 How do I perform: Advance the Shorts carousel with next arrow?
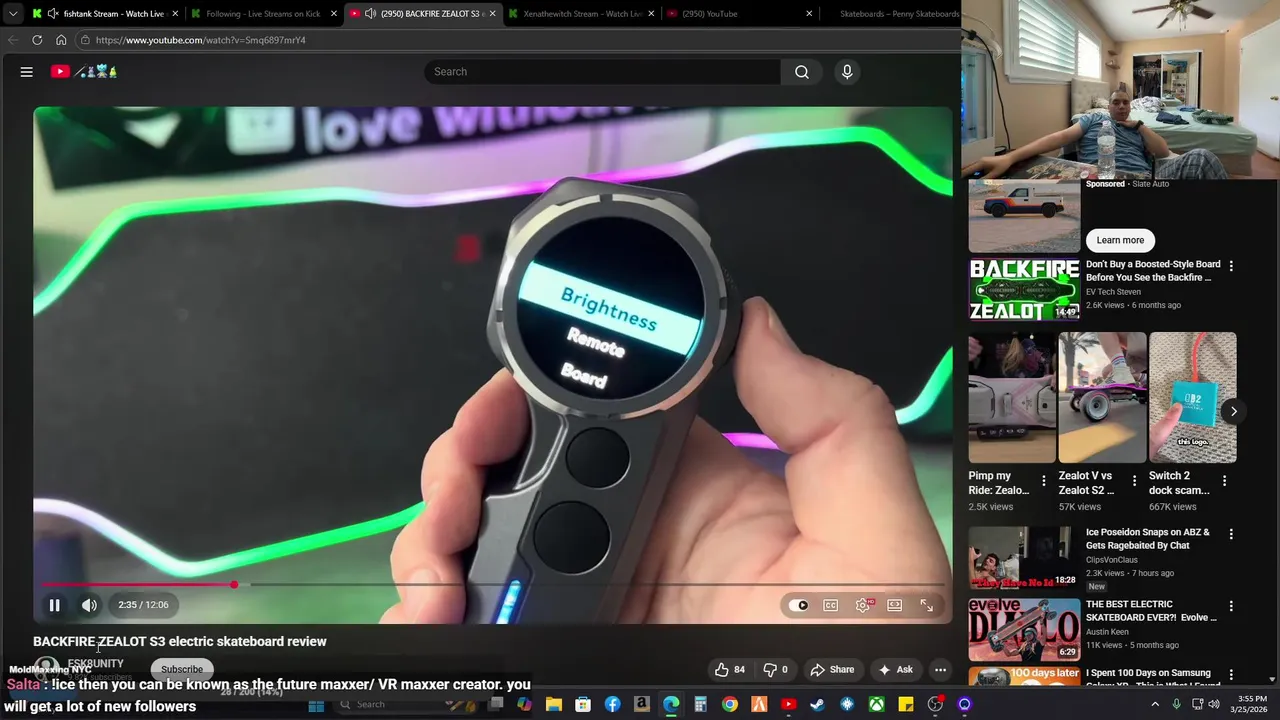click(1234, 411)
